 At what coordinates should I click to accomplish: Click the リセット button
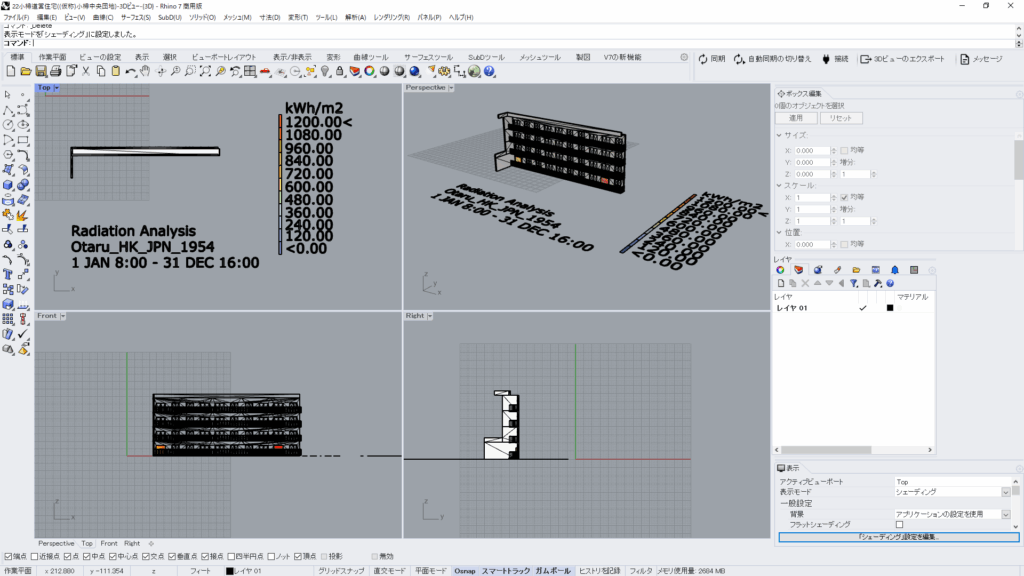(842, 118)
